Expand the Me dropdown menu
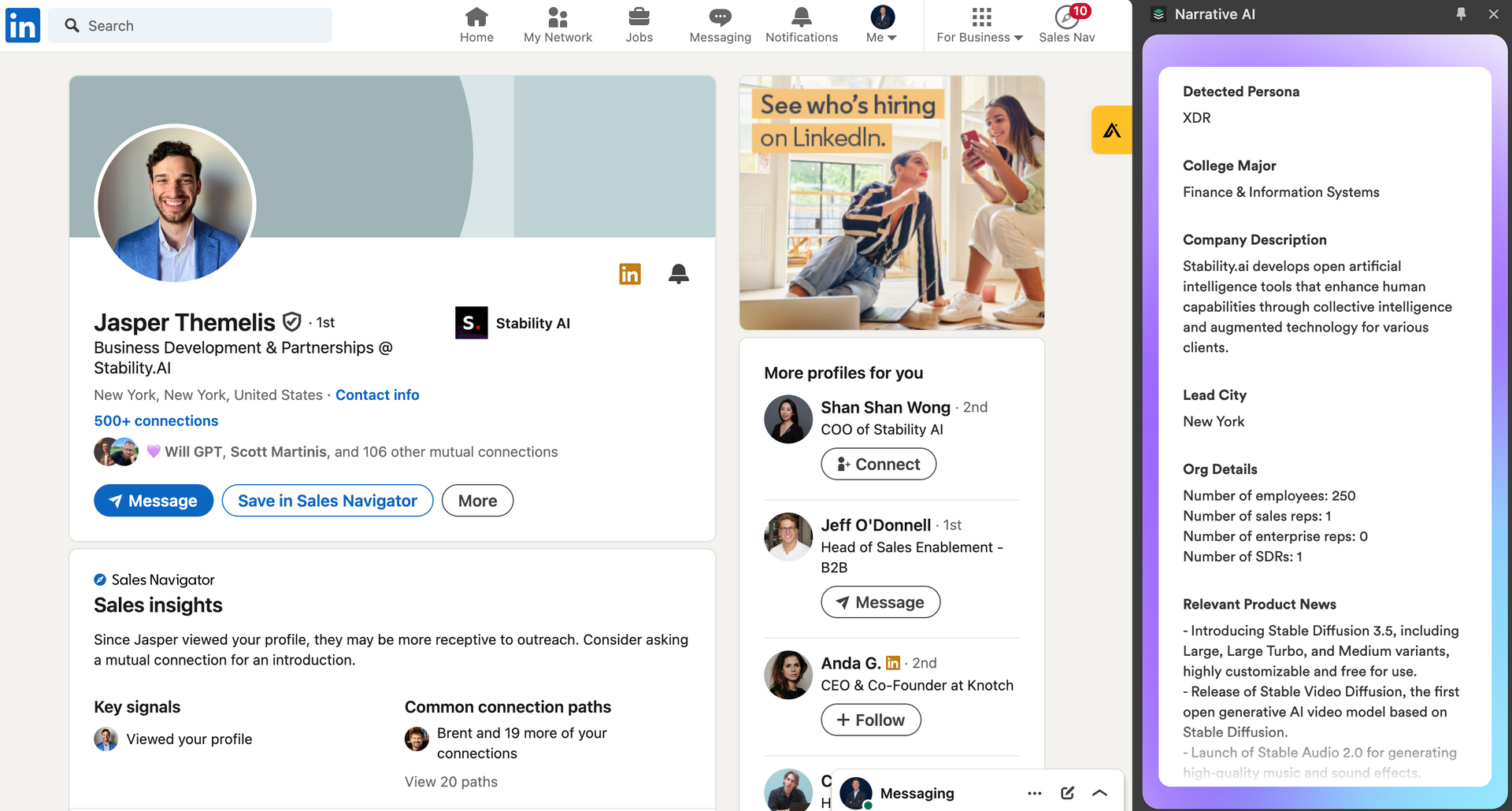Viewport: 1512px width, 811px height. pos(882,25)
